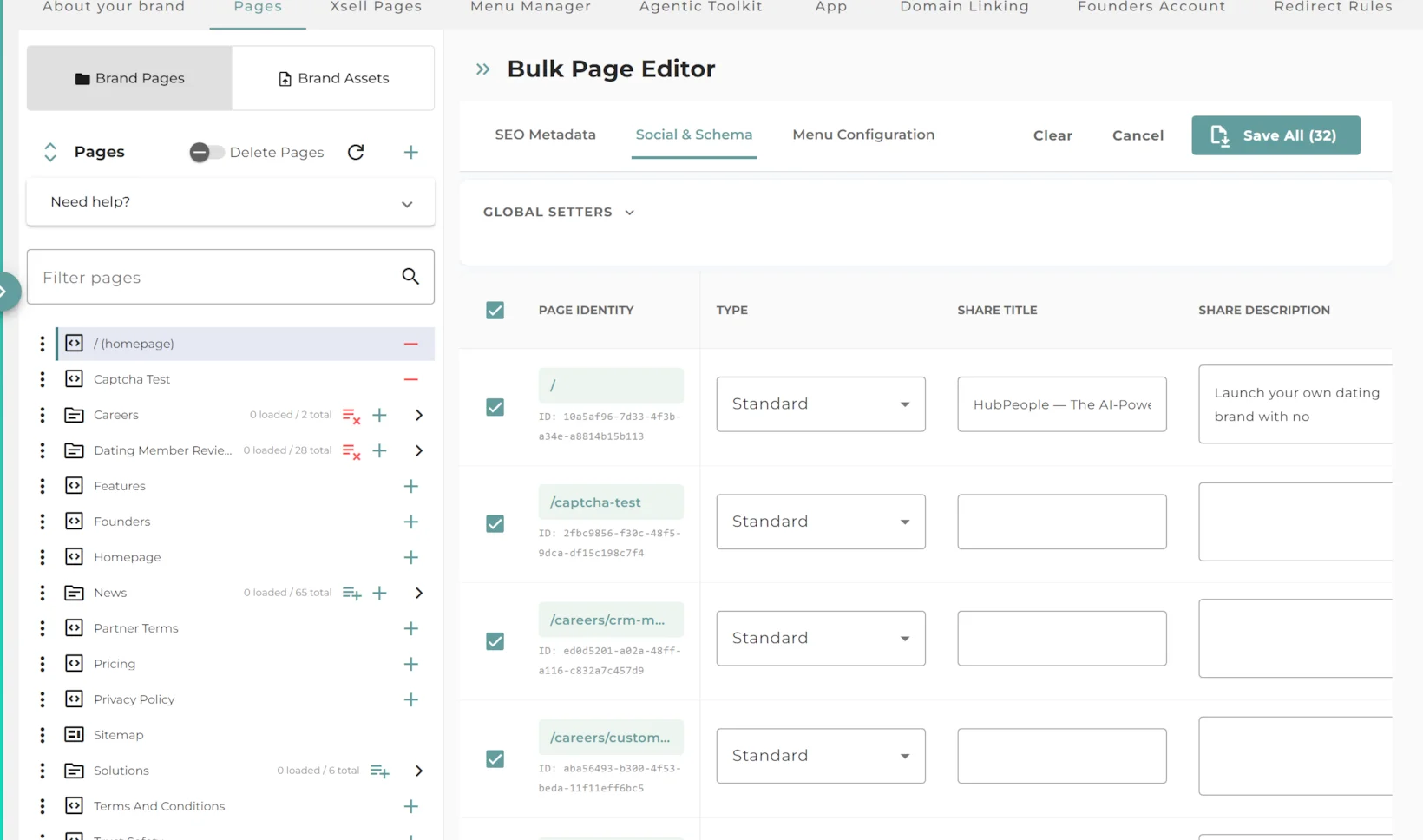This screenshot has width=1423, height=840.
Task: Add Pricing page with plus icon
Action: pos(411,664)
